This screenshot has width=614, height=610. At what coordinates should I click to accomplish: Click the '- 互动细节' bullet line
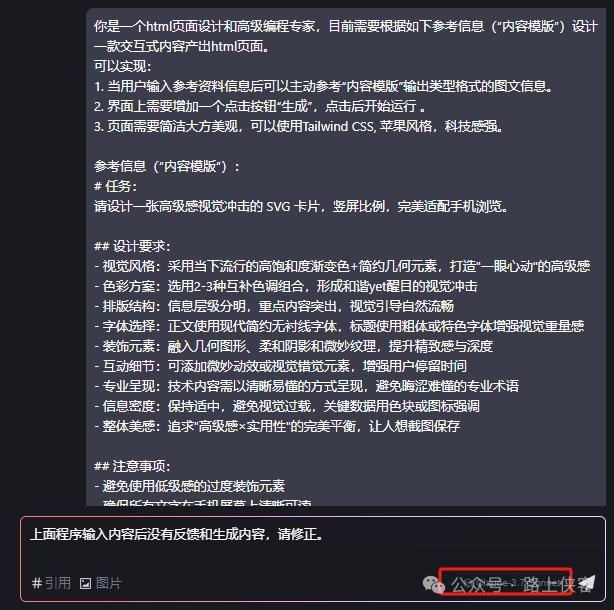click(x=280, y=366)
